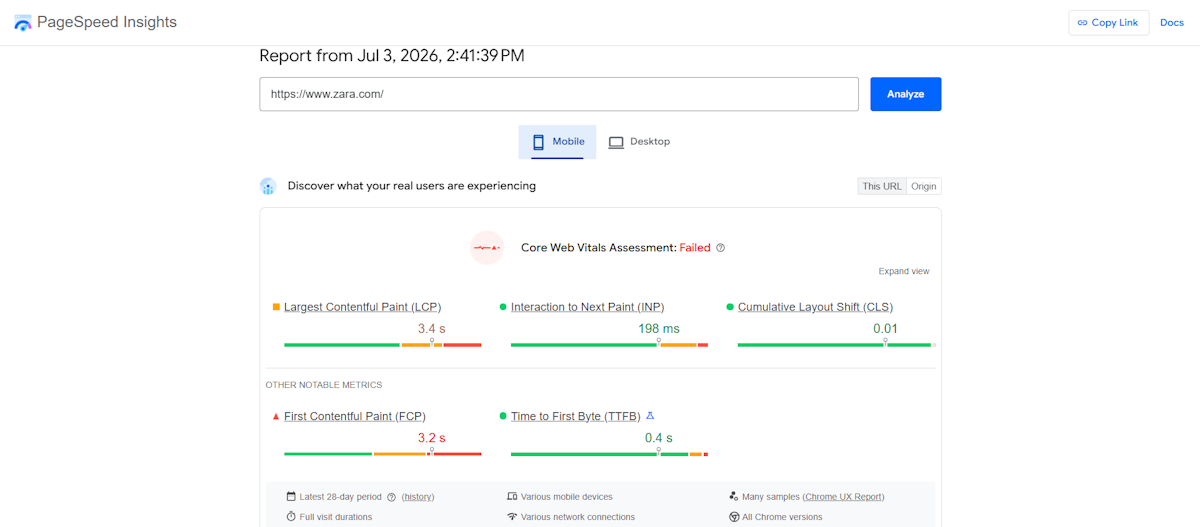The width and height of the screenshot is (1200, 527).
Task: Switch to the Mobile tab
Action: (x=557, y=142)
